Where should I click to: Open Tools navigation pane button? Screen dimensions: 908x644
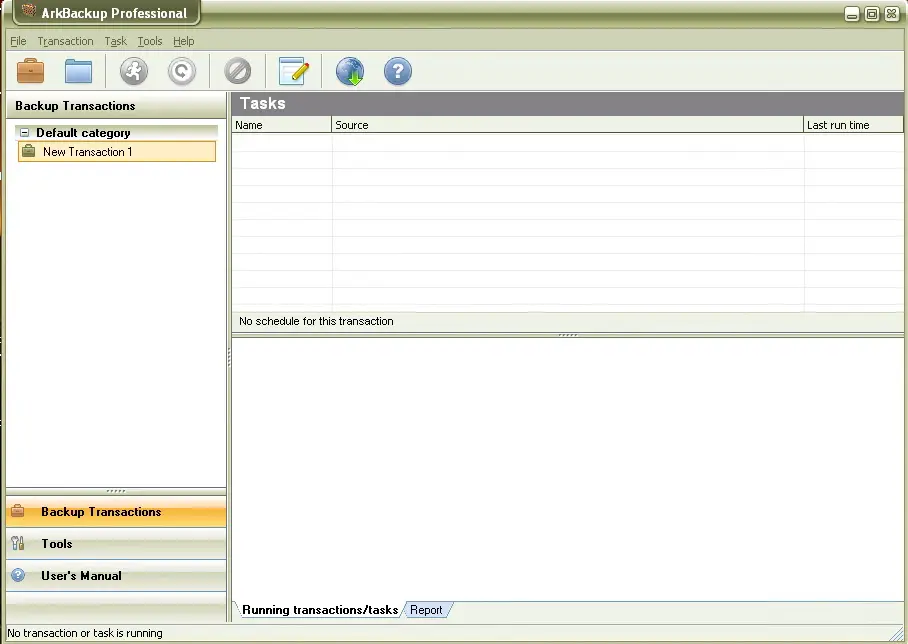[116, 544]
